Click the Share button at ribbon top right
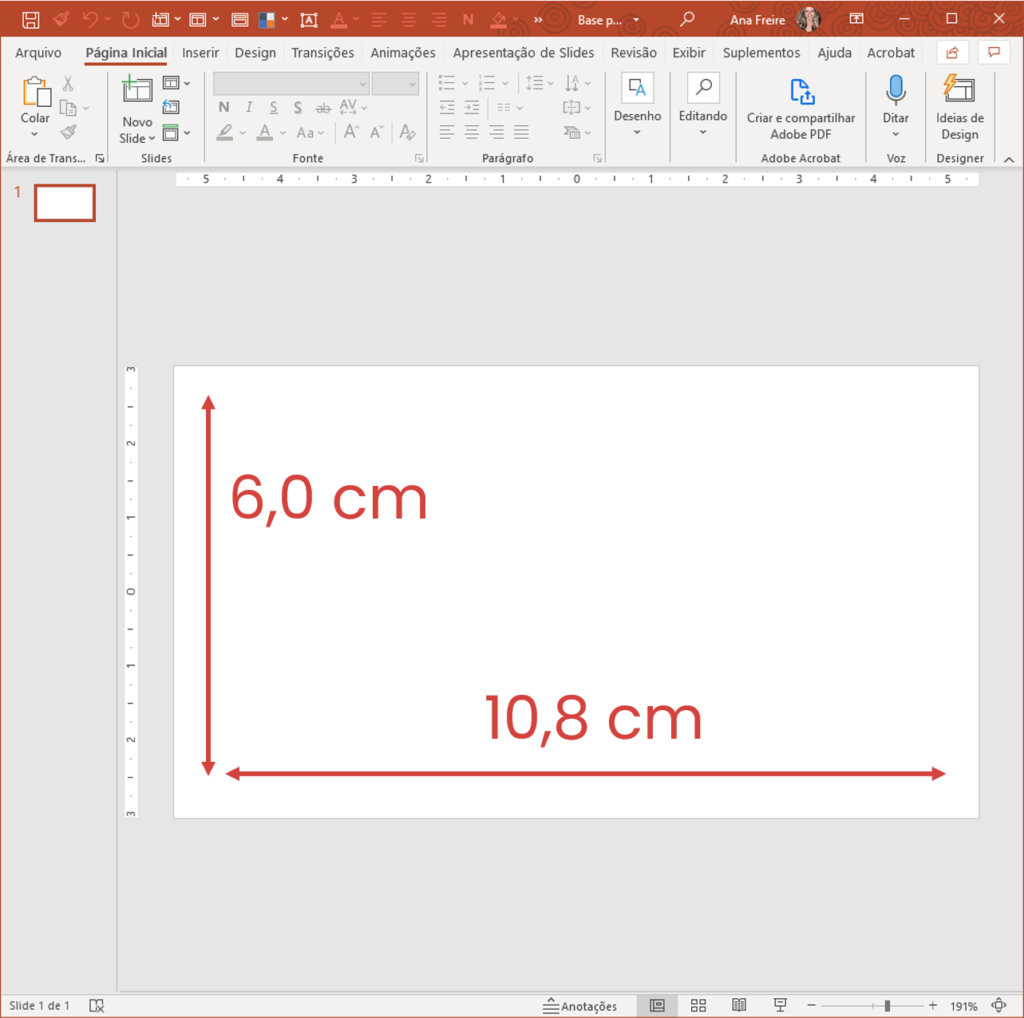Image resolution: width=1024 pixels, height=1018 pixels. [952, 53]
